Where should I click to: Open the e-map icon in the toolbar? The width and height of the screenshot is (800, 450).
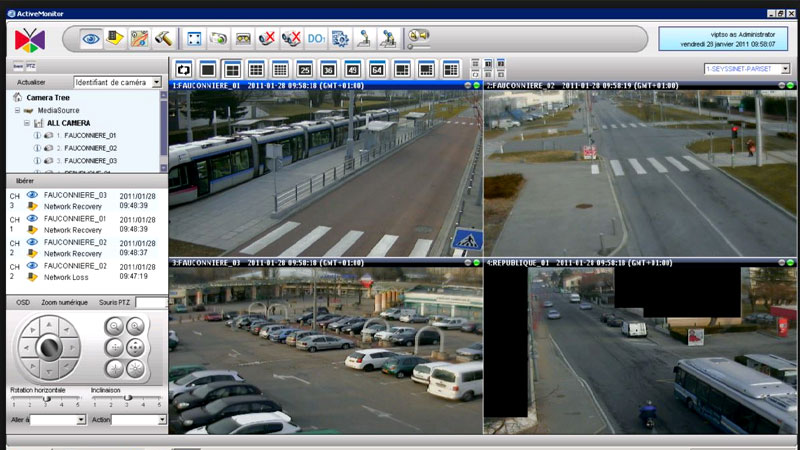pyautogui.click(x=140, y=39)
